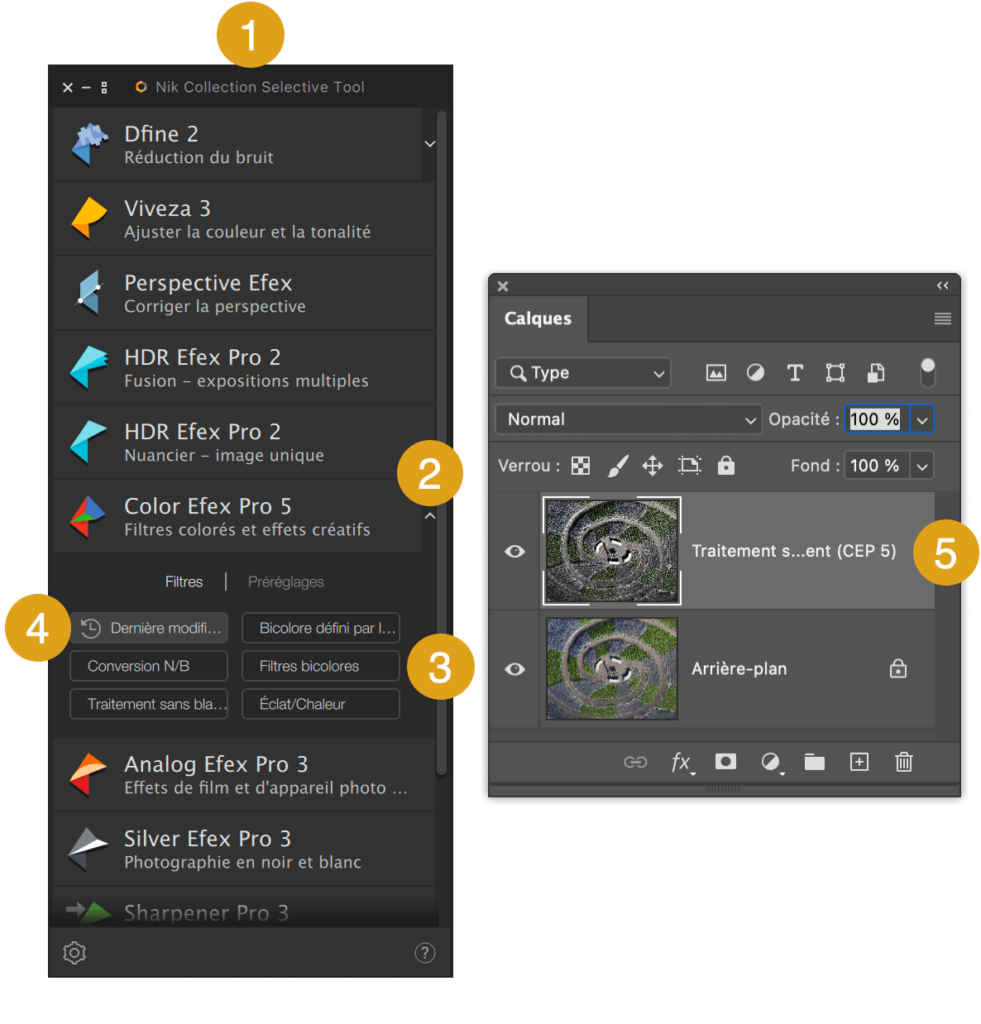Click the link layers icon

(x=635, y=762)
